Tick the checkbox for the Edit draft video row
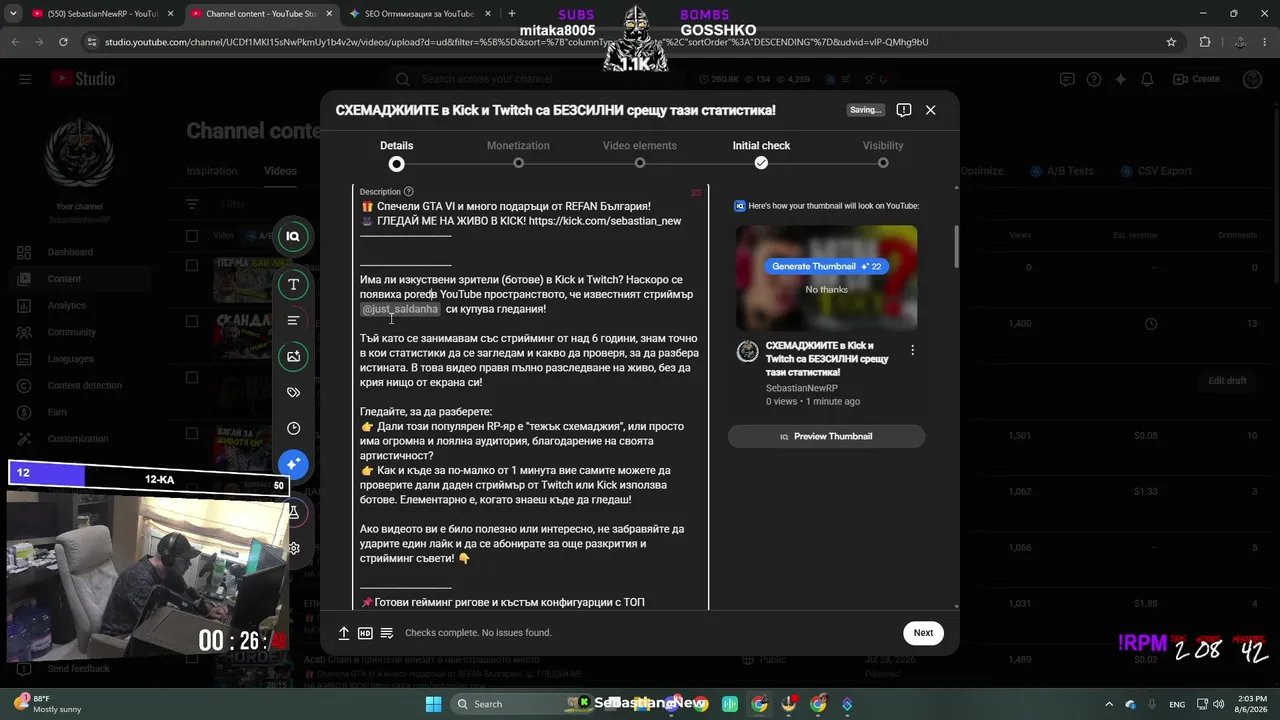 pyautogui.click(x=192, y=378)
